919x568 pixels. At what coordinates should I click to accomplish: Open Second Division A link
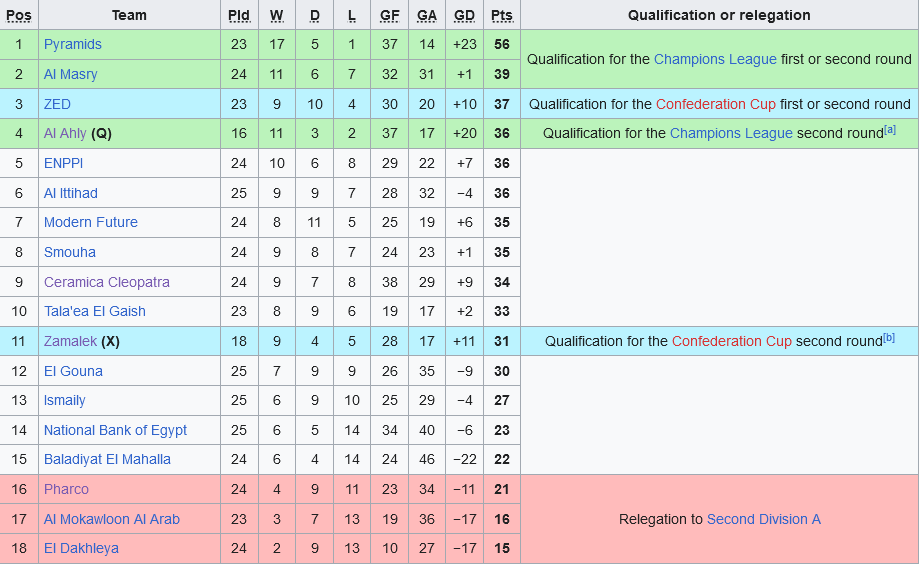(x=763, y=519)
